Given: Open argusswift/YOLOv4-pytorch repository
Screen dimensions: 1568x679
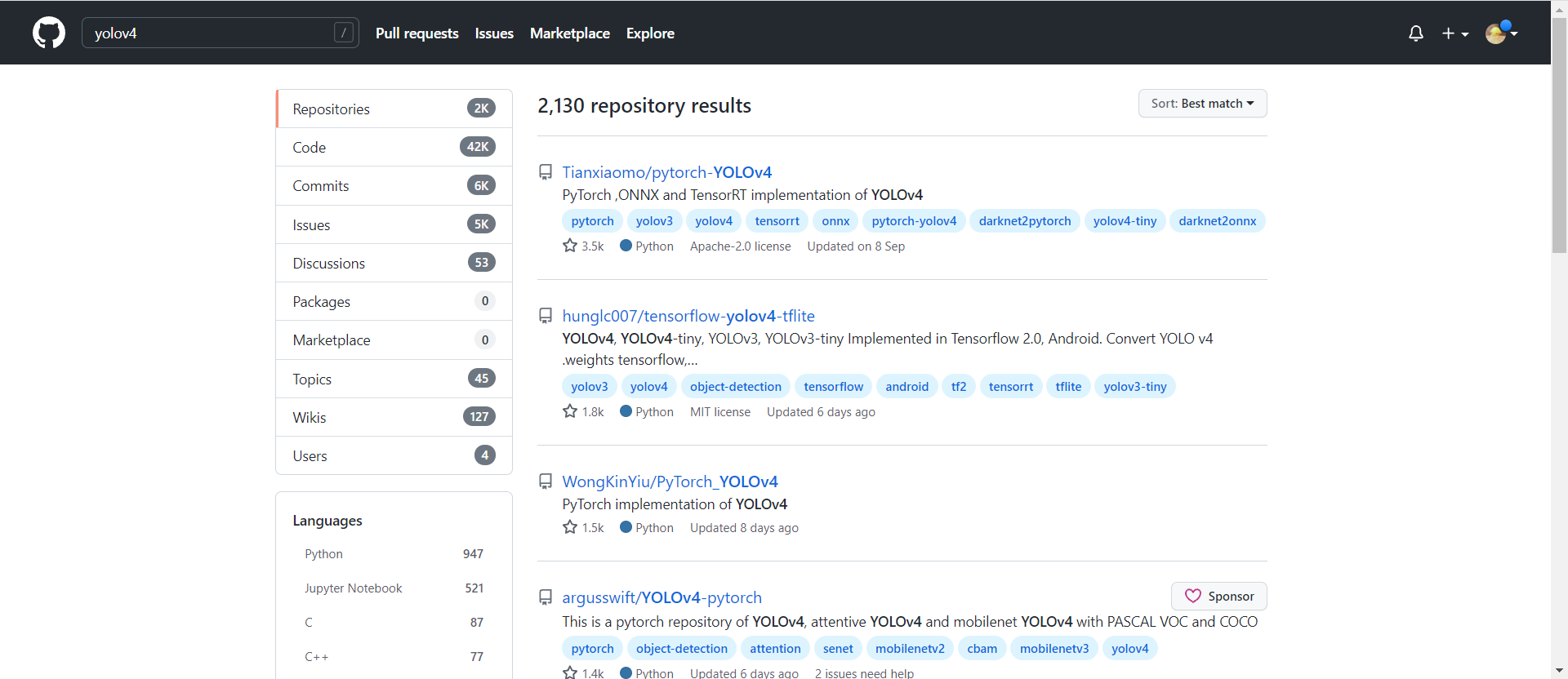Looking at the screenshot, I should 661,597.
